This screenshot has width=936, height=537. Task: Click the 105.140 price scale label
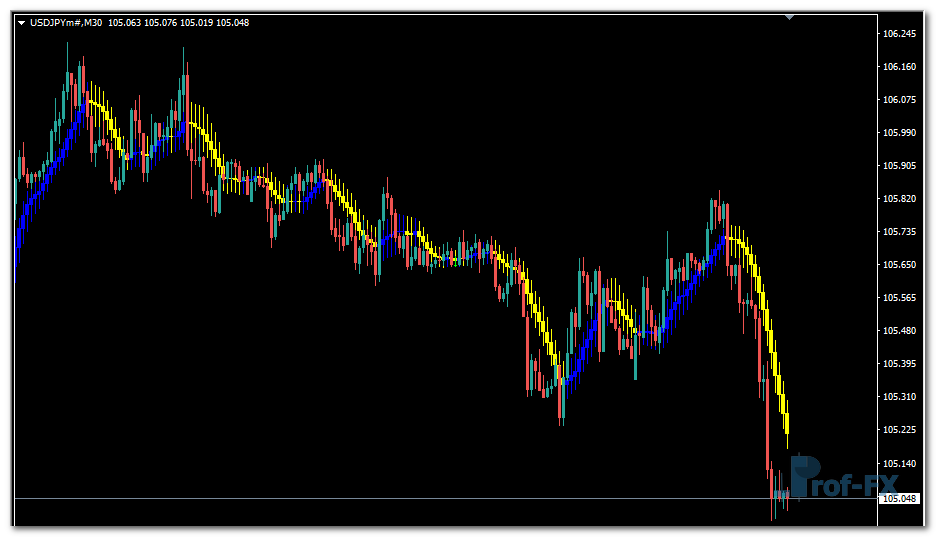click(x=900, y=464)
